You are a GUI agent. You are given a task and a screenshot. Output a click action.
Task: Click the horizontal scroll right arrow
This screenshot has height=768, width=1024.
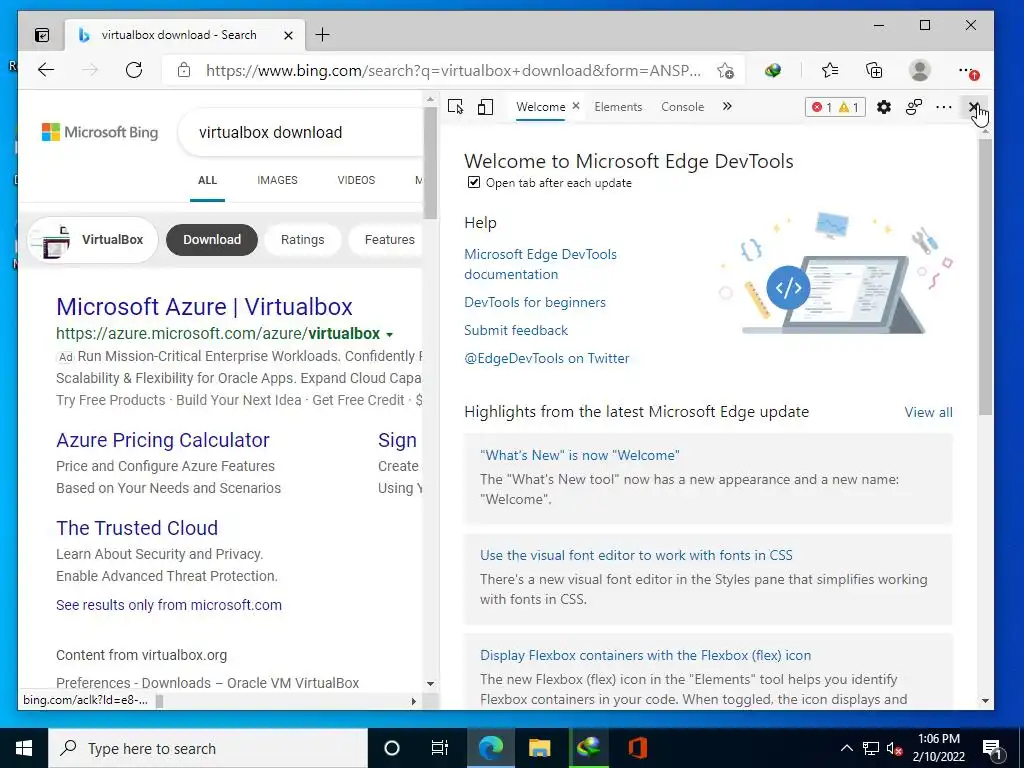pos(413,701)
